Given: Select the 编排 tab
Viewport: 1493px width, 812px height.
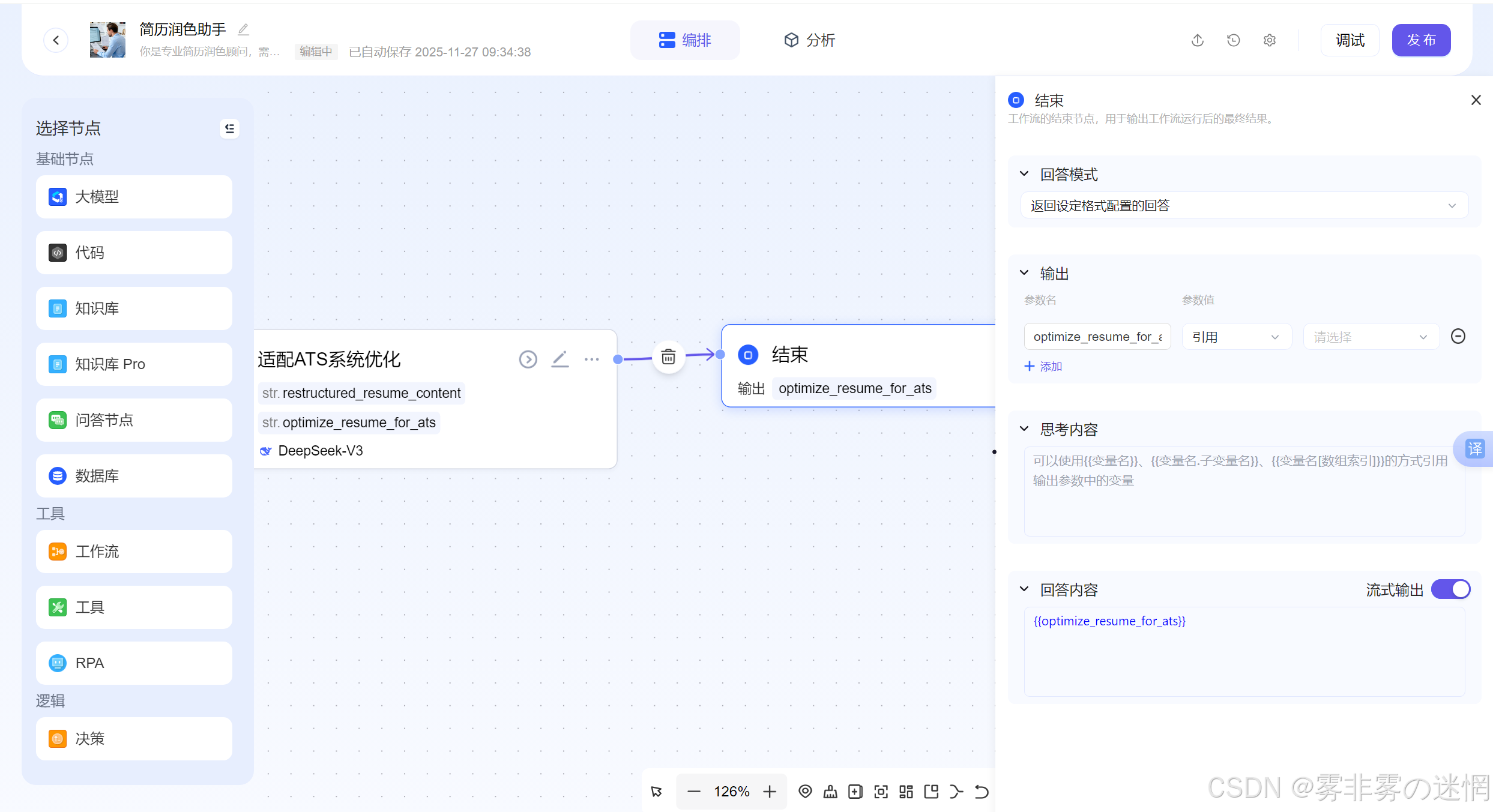Looking at the screenshot, I should click(x=685, y=40).
